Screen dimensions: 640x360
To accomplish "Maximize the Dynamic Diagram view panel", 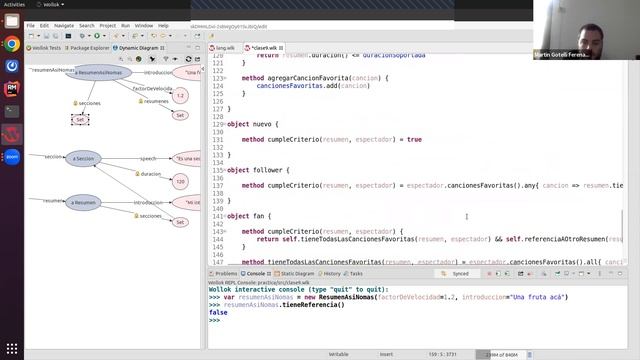I will pyautogui.click(x=198, y=48).
